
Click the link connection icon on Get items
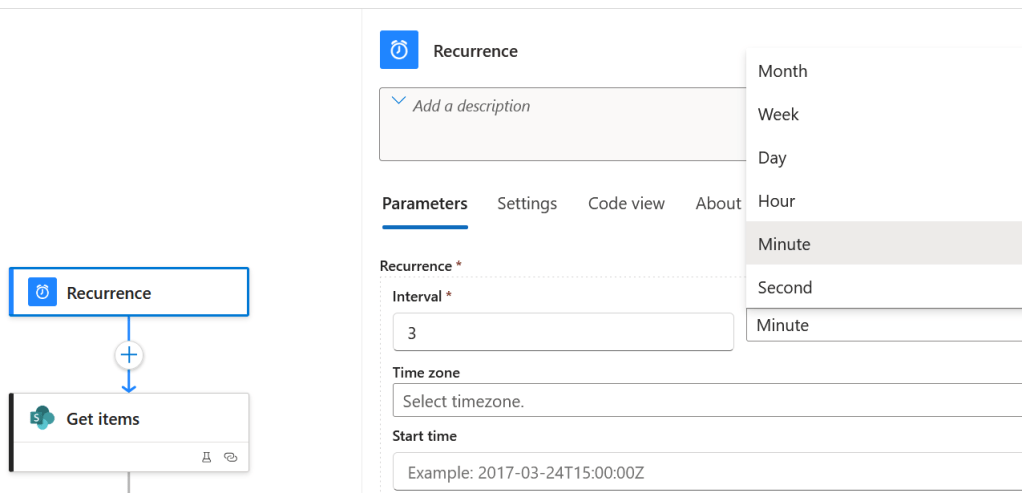(230, 457)
